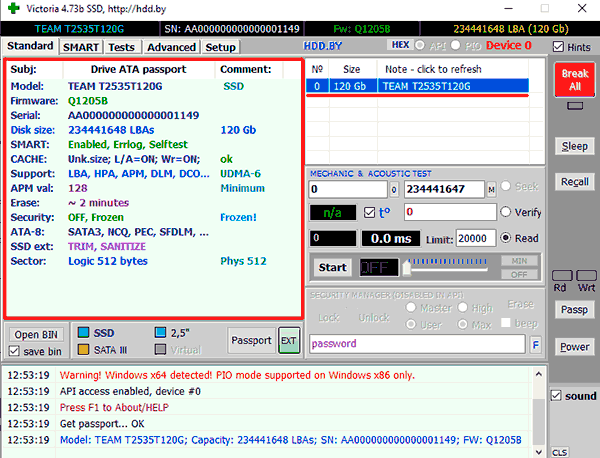Click the Open BIN button
The height and width of the screenshot is (458, 600).
pos(36,335)
